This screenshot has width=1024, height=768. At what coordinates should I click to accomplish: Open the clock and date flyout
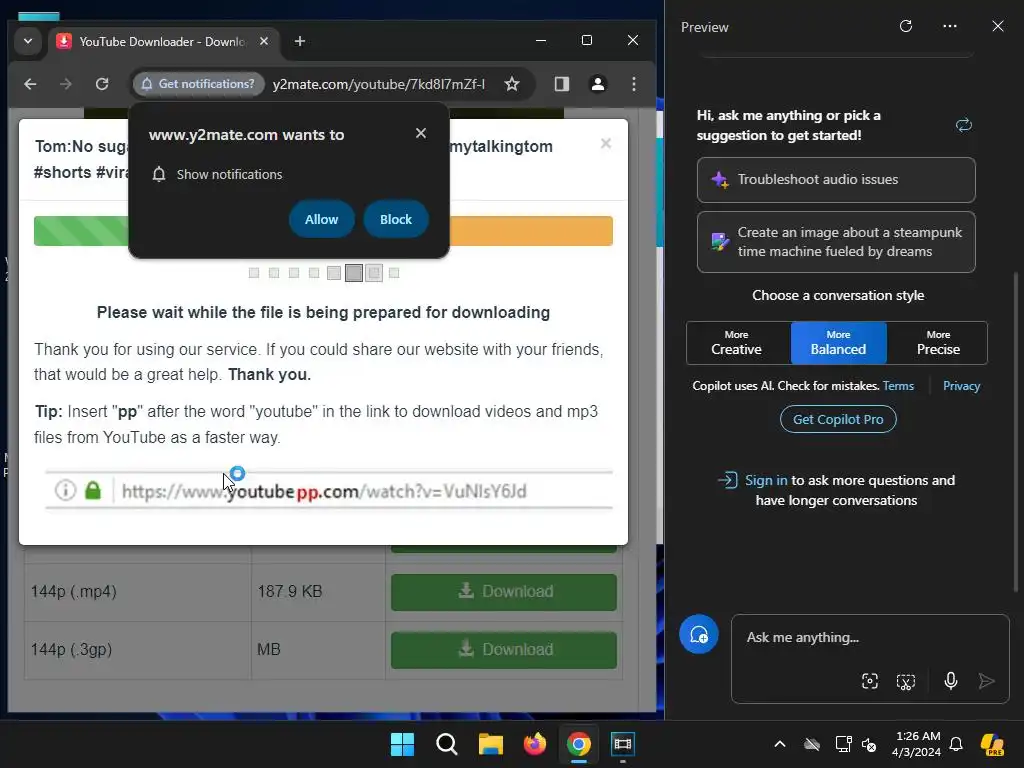tap(917, 744)
